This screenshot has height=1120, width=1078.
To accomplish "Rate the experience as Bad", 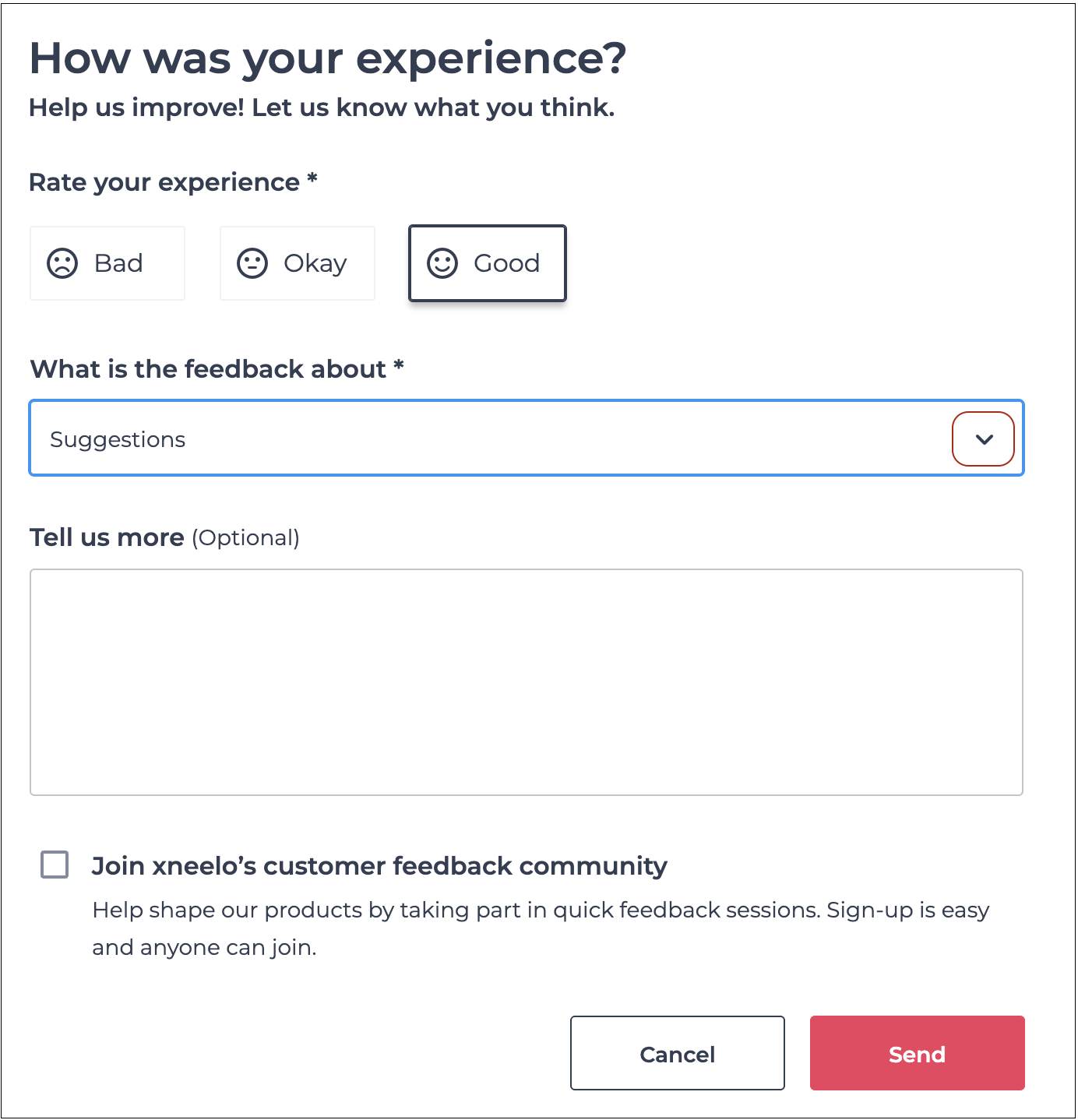I will [107, 263].
